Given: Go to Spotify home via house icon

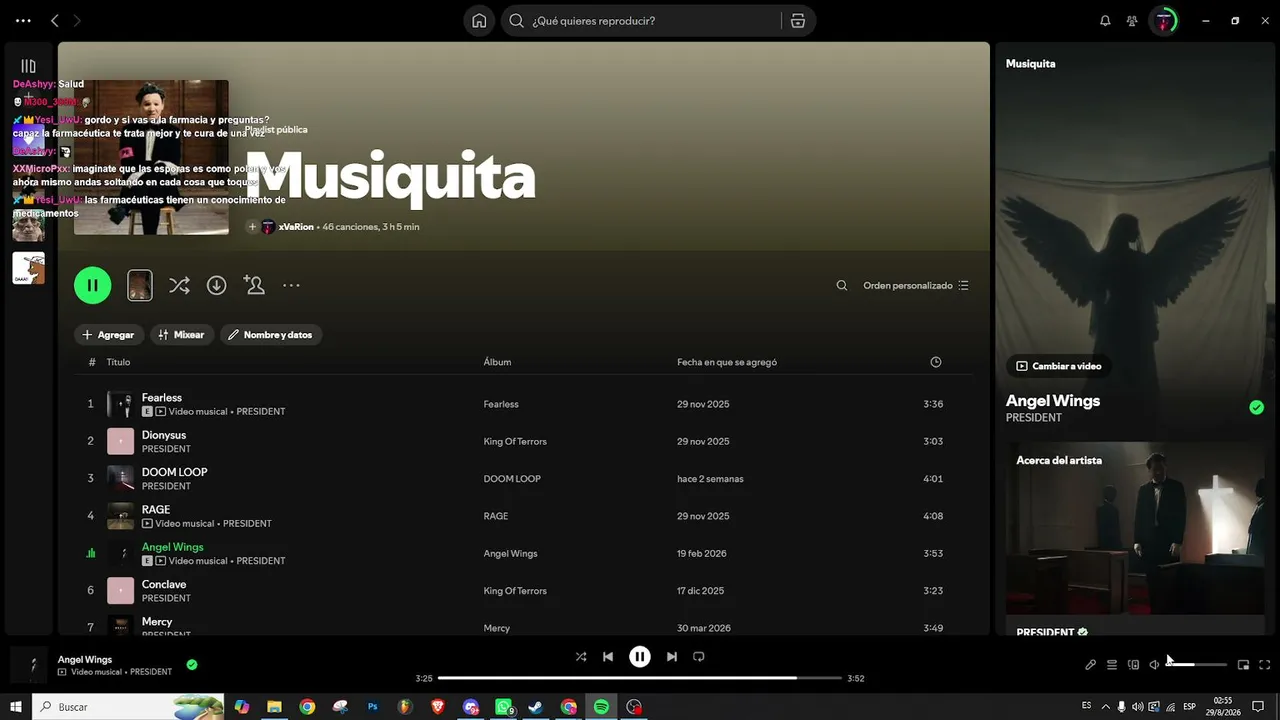Looking at the screenshot, I should pyautogui.click(x=479, y=21).
